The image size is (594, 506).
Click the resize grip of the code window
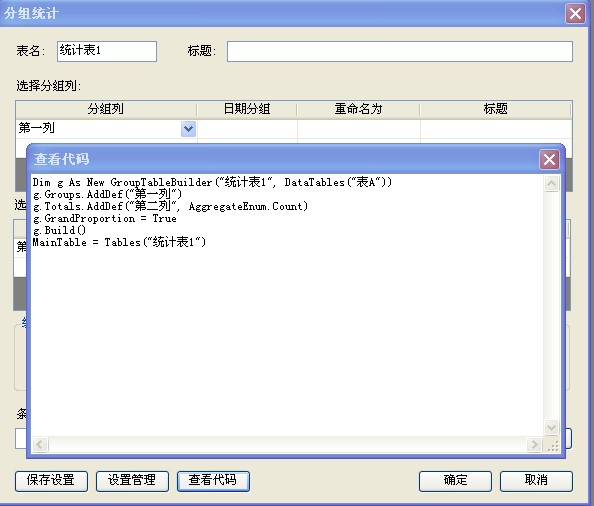(553, 445)
